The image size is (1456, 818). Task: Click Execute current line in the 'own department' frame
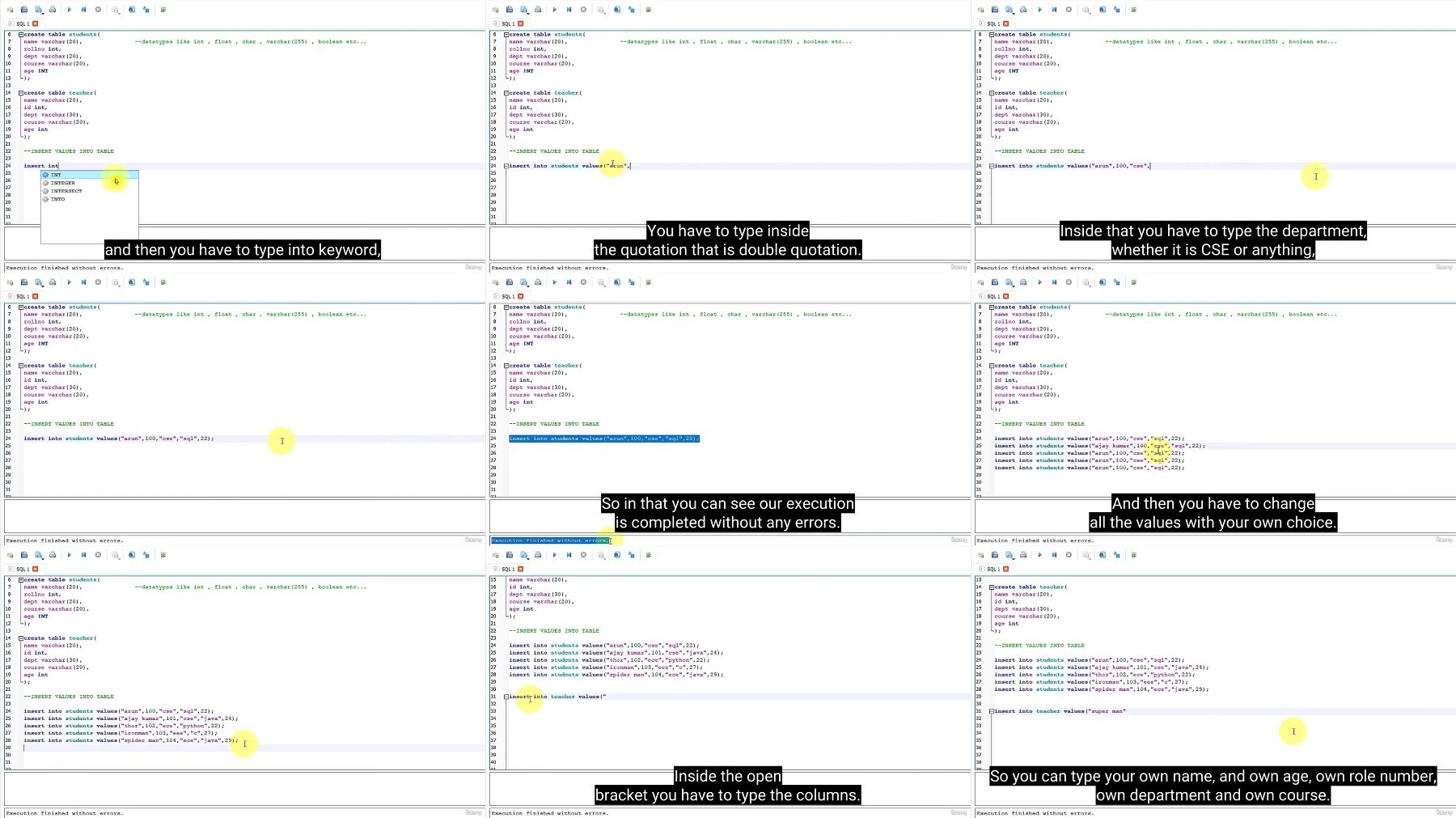coord(1054,555)
